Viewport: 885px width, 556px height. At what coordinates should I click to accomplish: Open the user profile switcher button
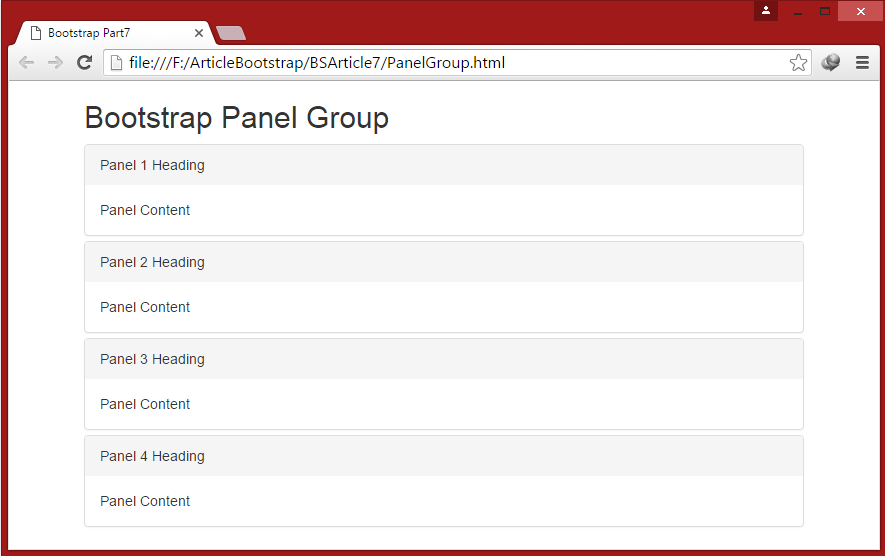tap(766, 11)
